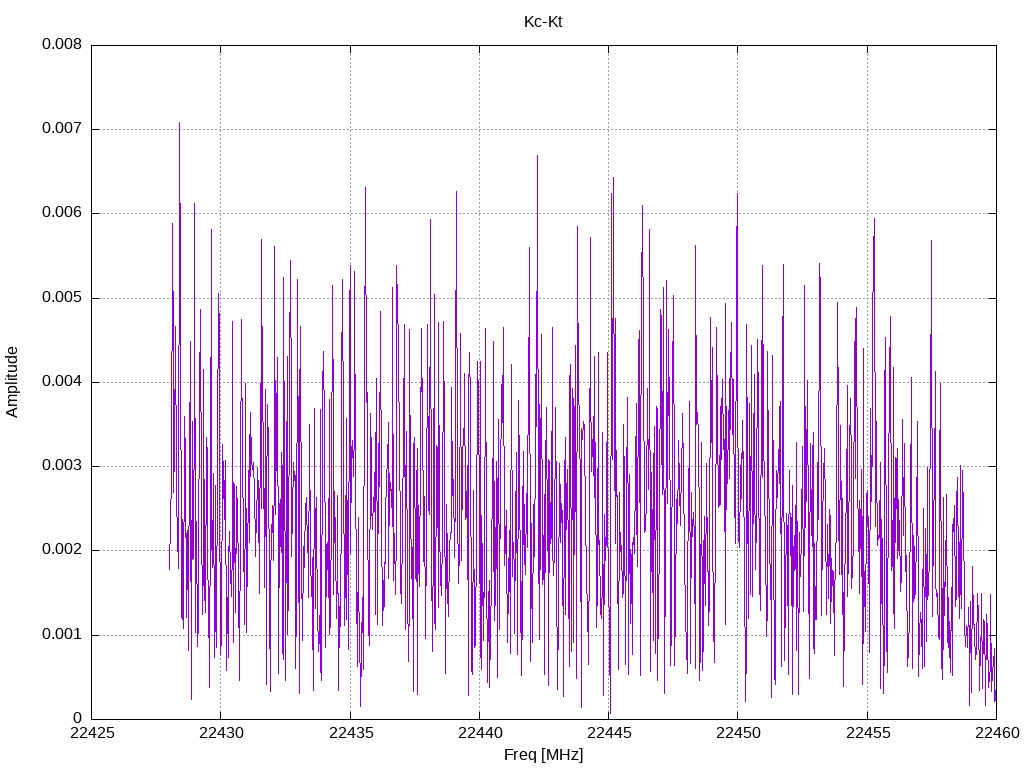Click the 0.007 y-axis tick label
The height and width of the screenshot is (768, 1024).
tap(62, 129)
